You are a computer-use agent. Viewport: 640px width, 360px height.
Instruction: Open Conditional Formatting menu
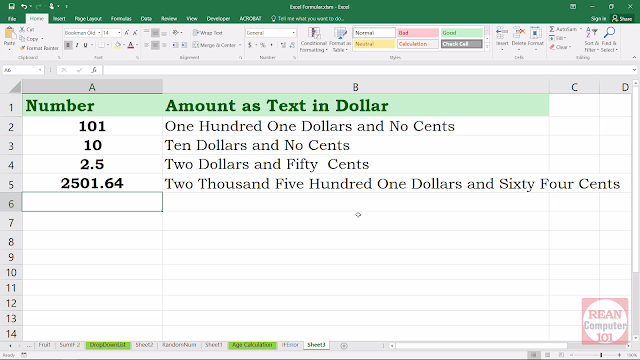point(313,40)
